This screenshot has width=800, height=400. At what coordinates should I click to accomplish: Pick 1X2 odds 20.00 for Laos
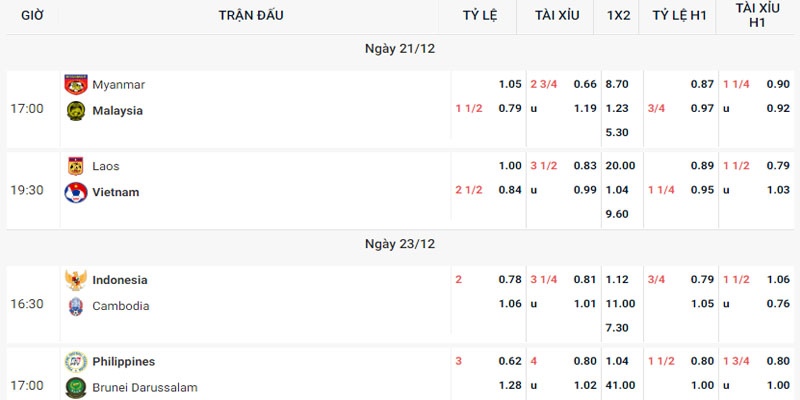617,166
